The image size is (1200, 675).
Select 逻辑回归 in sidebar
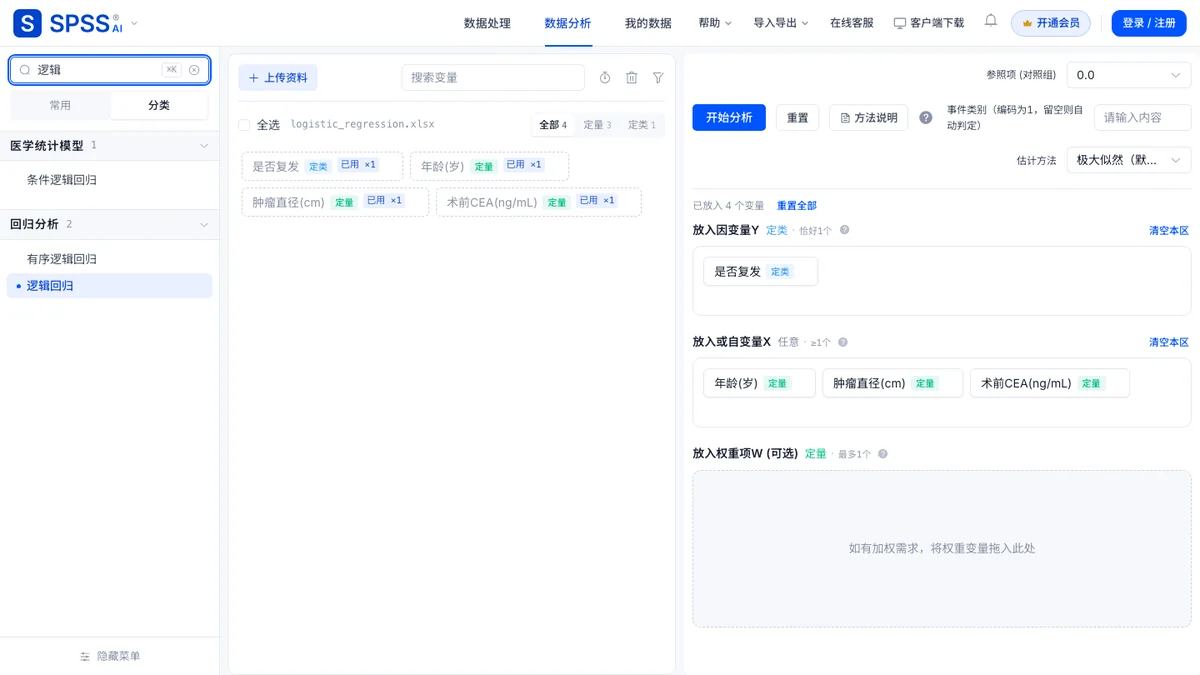tap(110, 286)
